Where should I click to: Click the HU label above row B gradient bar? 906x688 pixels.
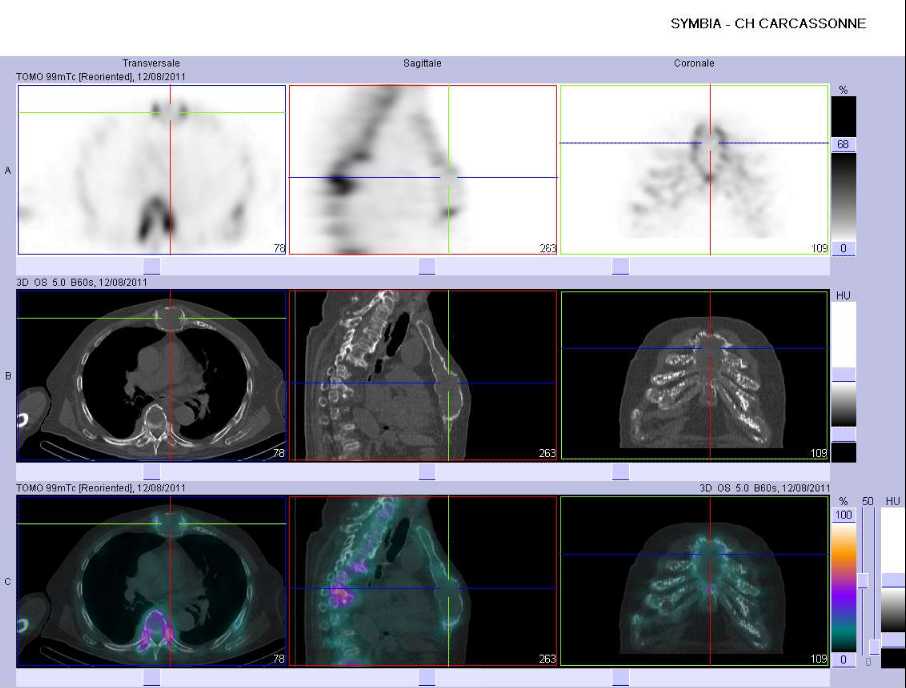(843, 295)
